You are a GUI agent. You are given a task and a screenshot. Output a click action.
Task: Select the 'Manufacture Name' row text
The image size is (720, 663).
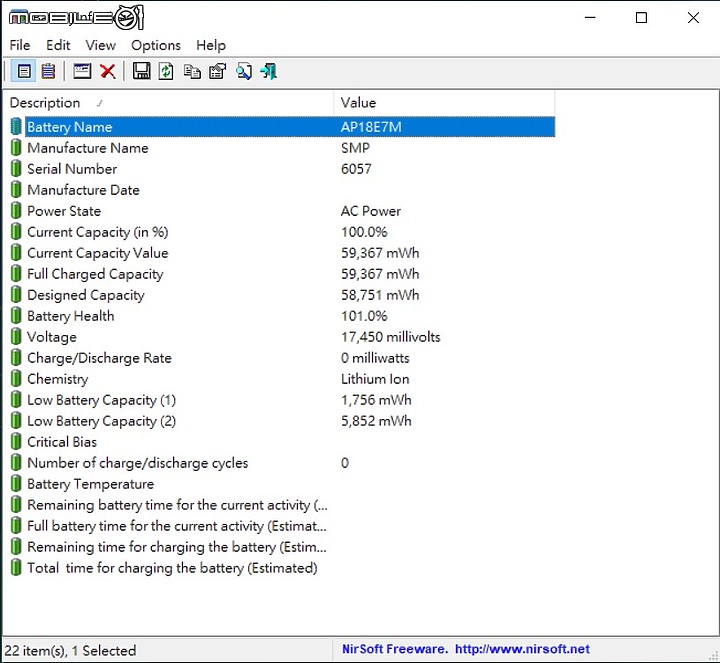(x=88, y=148)
